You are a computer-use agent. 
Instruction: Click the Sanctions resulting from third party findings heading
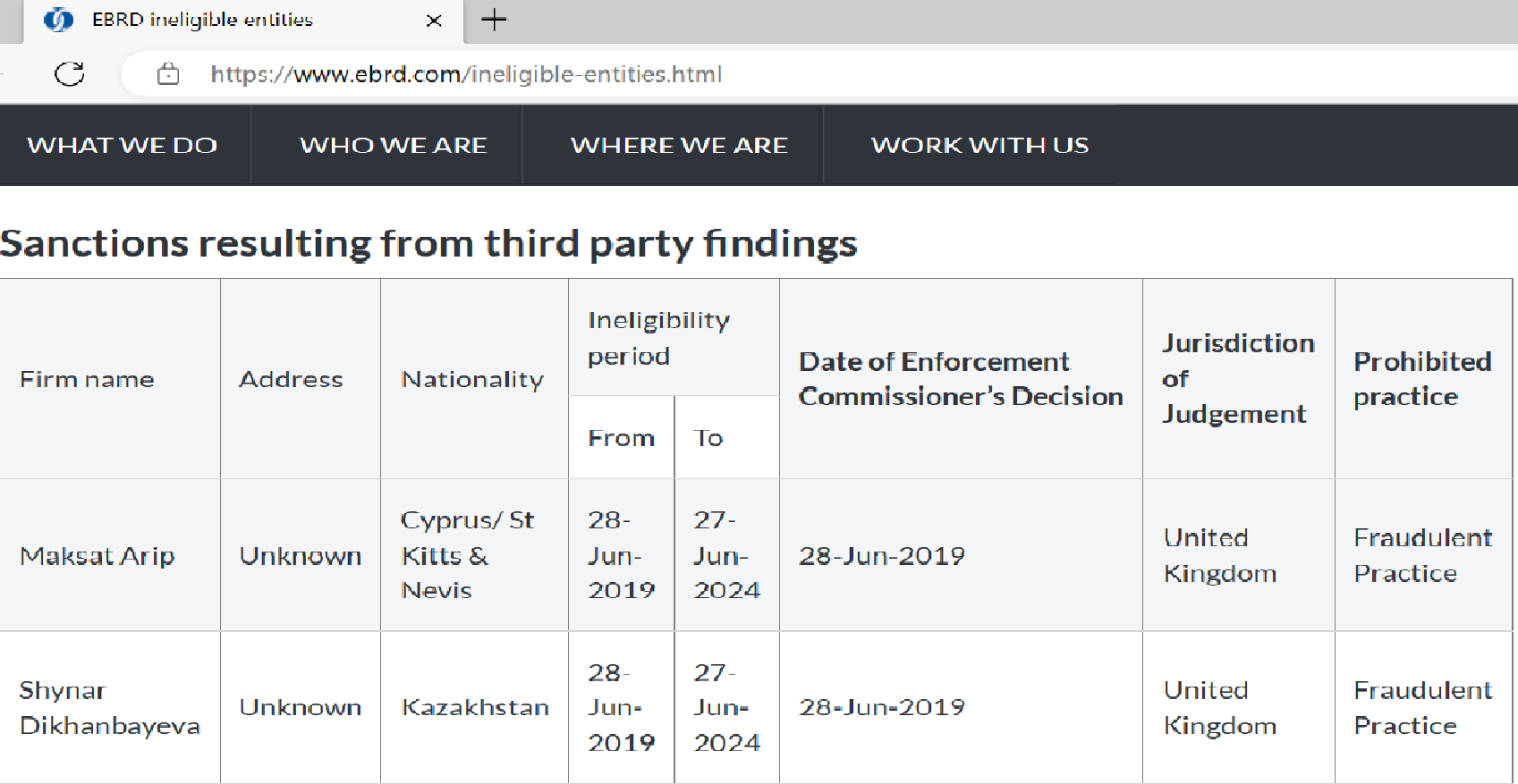tap(428, 243)
